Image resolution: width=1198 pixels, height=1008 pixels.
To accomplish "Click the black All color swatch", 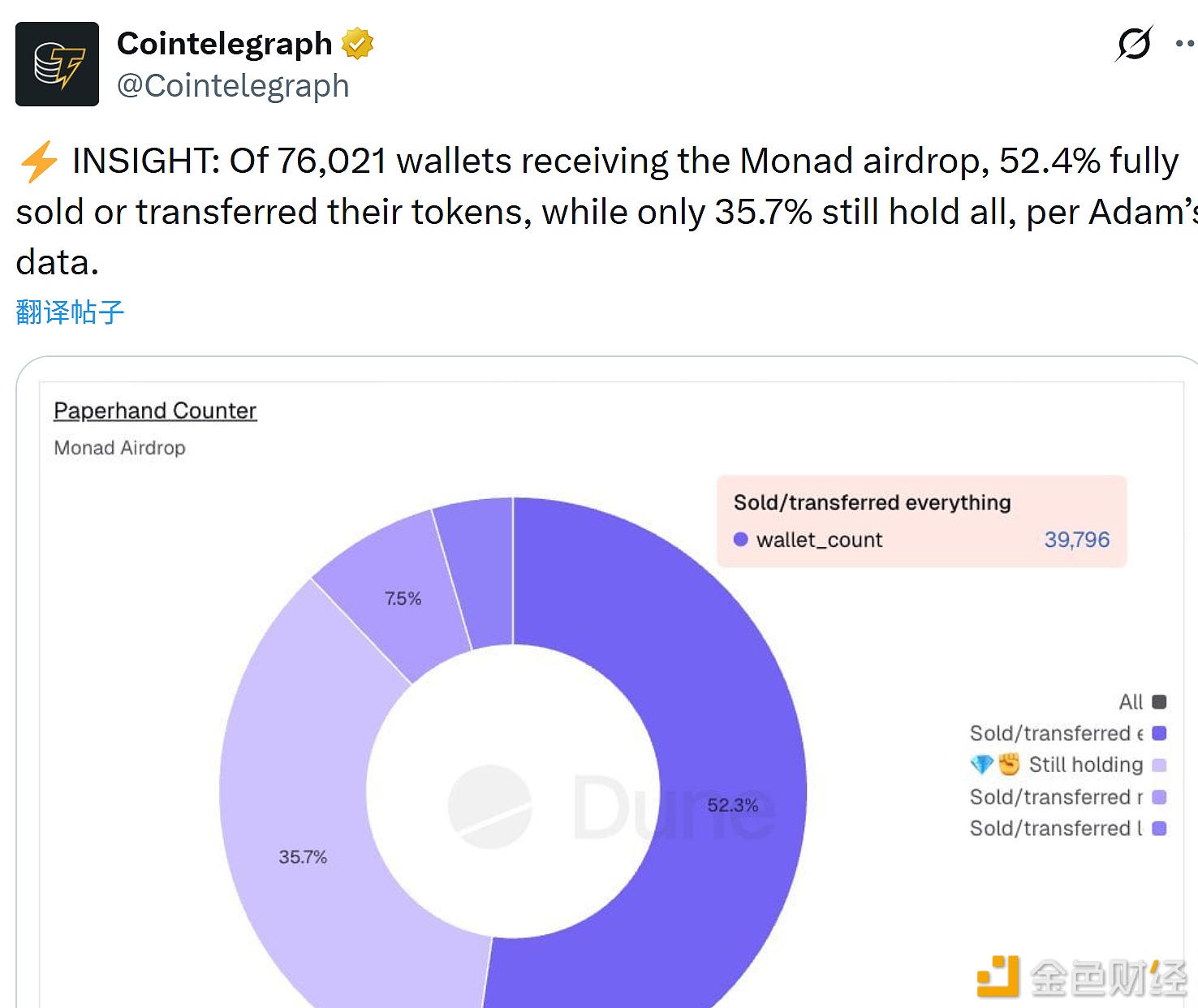I will click(1159, 701).
